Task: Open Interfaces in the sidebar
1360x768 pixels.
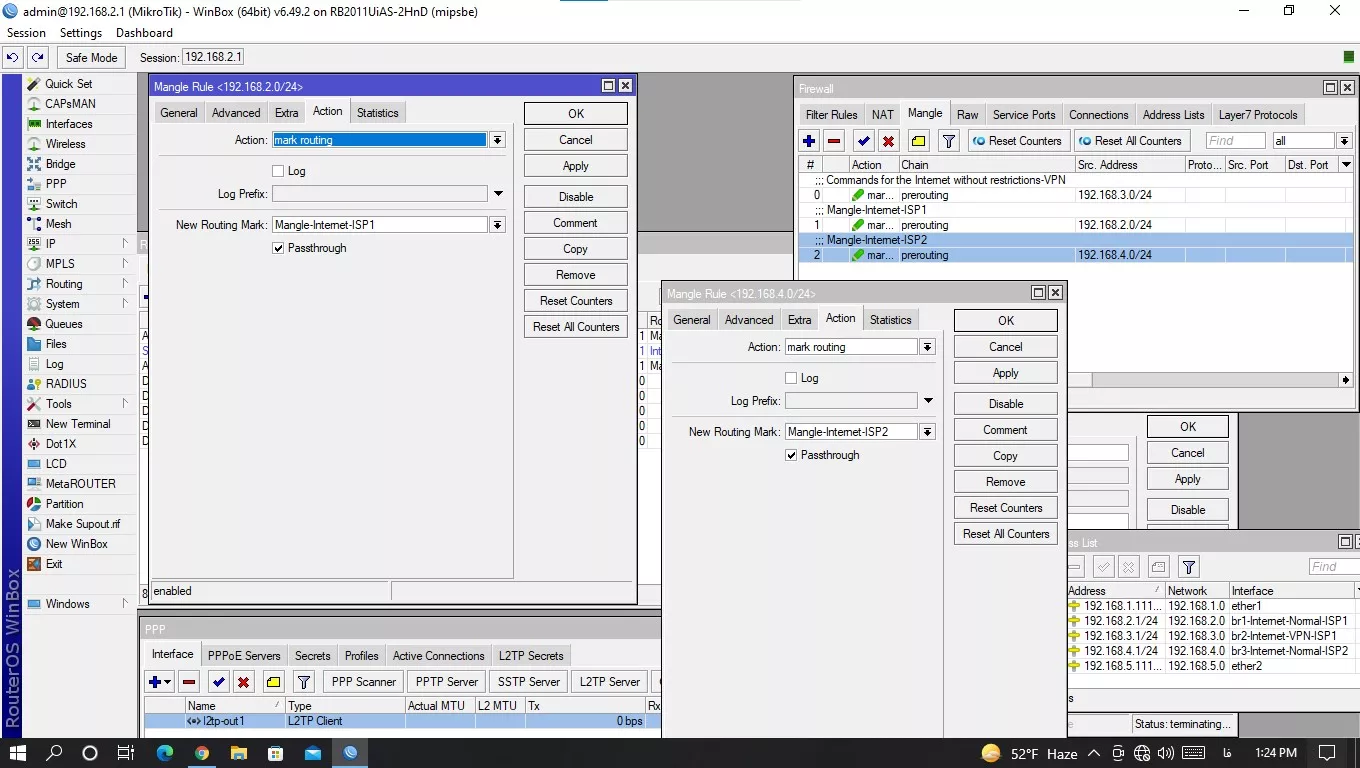Action: (68, 124)
